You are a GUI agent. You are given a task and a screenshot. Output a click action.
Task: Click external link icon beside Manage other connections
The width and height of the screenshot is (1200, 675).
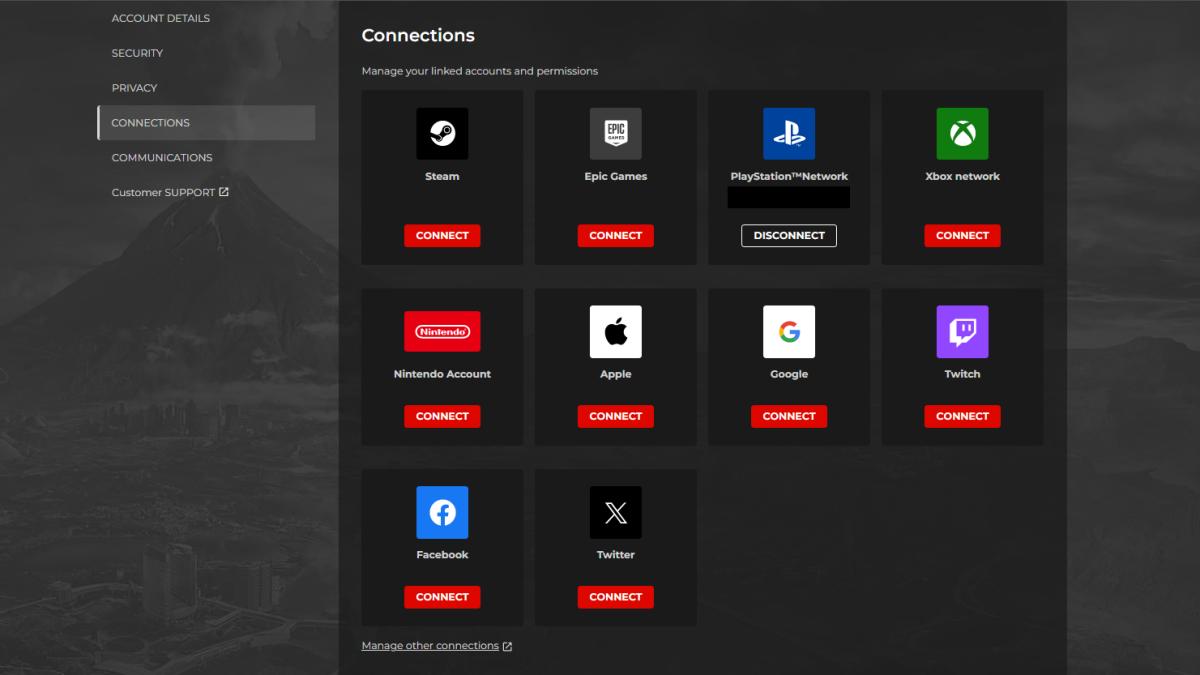tap(507, 647)
